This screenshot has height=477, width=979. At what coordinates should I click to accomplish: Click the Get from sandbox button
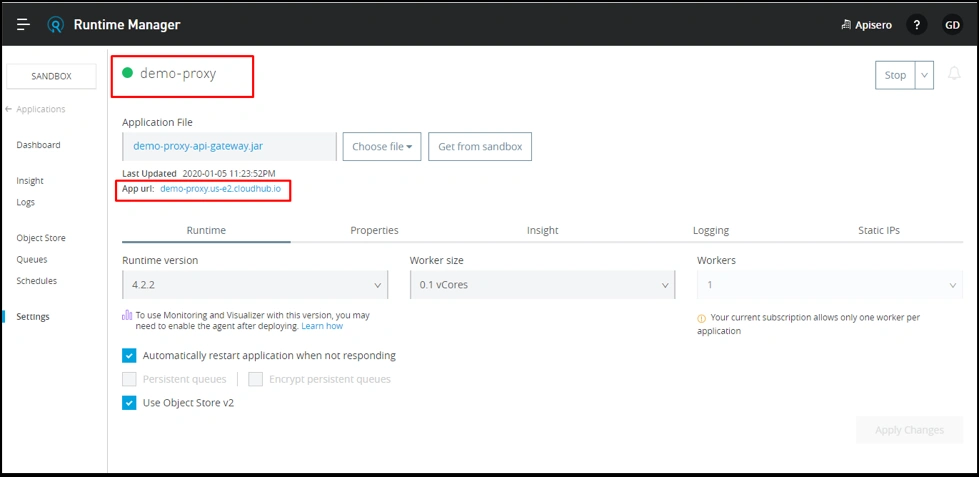coord(480,147)
